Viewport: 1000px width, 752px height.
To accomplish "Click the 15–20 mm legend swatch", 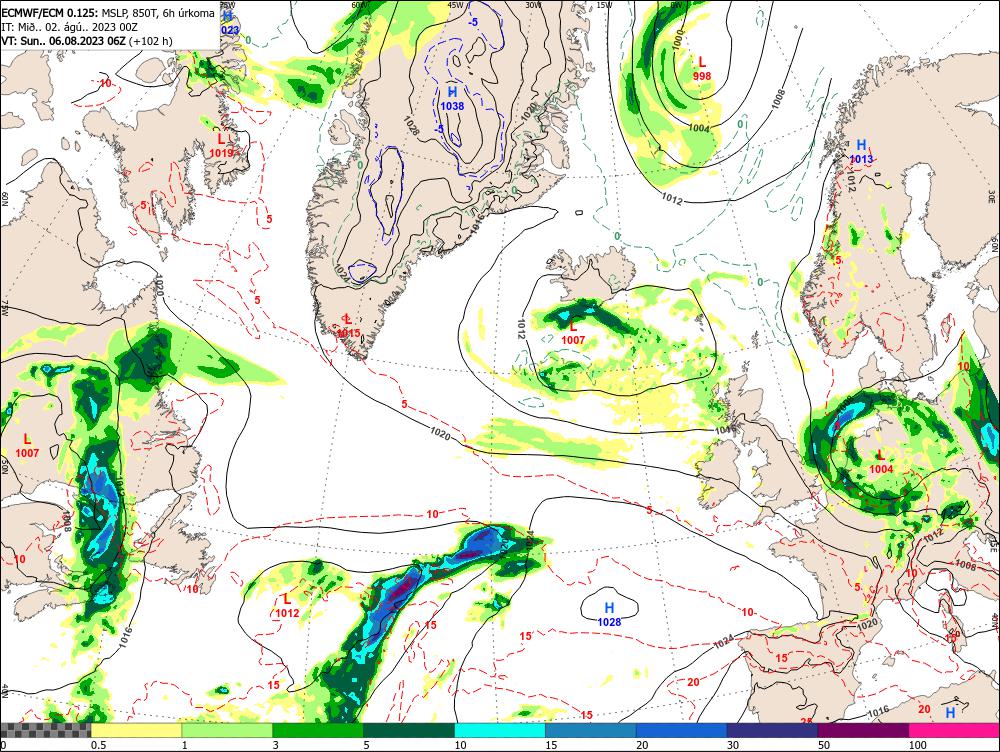I will [x=591, y=730].
